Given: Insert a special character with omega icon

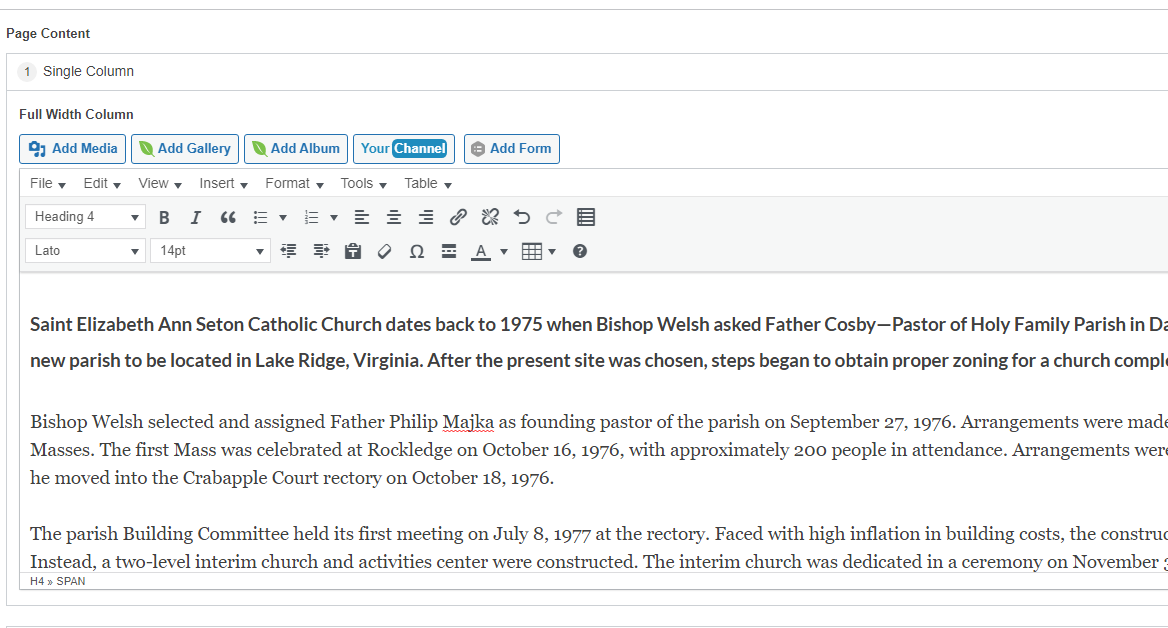Looking at the screenshot, I should point(417,252).
